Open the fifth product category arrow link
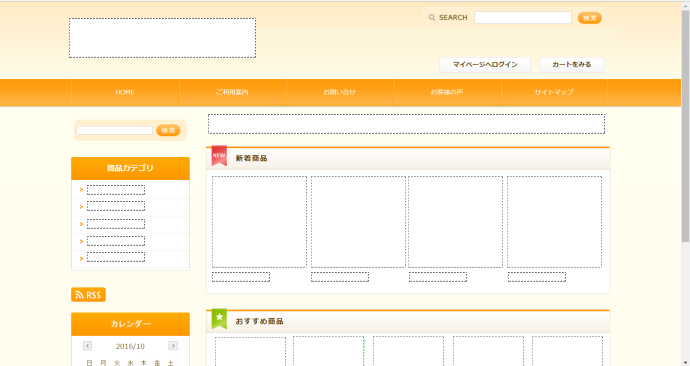Viewport: 690px width, 366px height. tap(81, 258)
